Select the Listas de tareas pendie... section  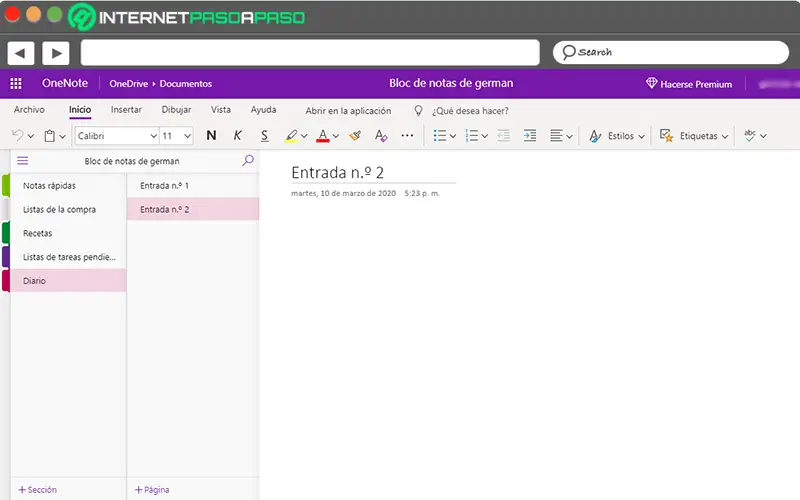[68, 257]
